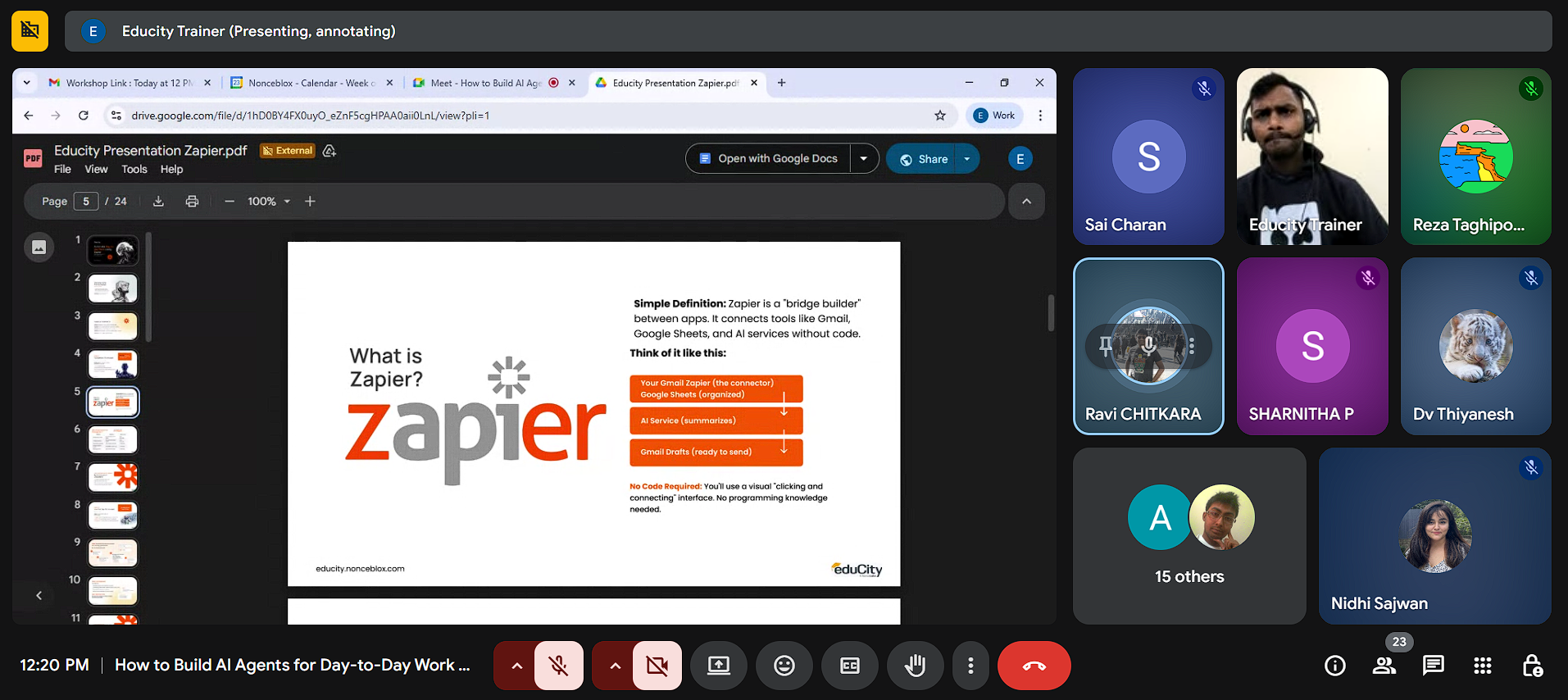Select page 9 thumbnail
Screen dimensions: 1568x700
click(113, 552)
